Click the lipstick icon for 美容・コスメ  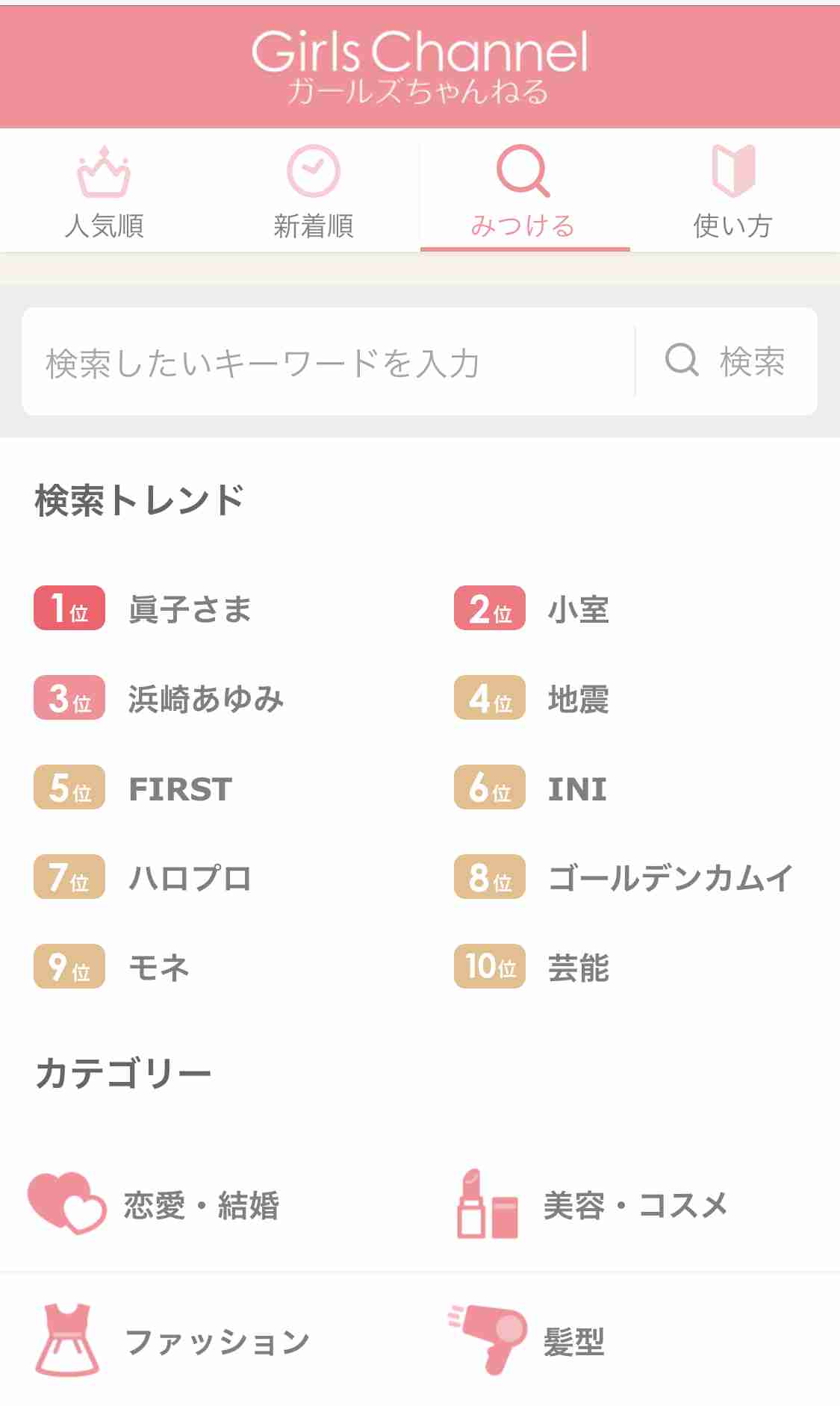point(488,1204)
